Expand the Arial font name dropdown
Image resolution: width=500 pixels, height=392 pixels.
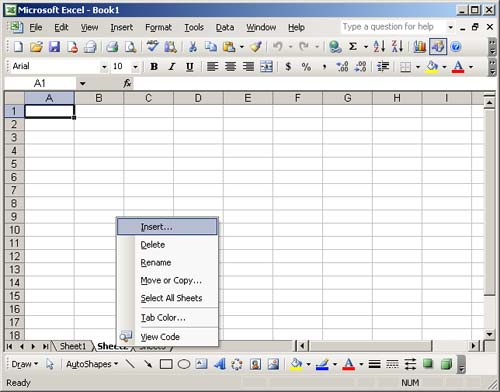pyautogui.click(x=104, y=67)
